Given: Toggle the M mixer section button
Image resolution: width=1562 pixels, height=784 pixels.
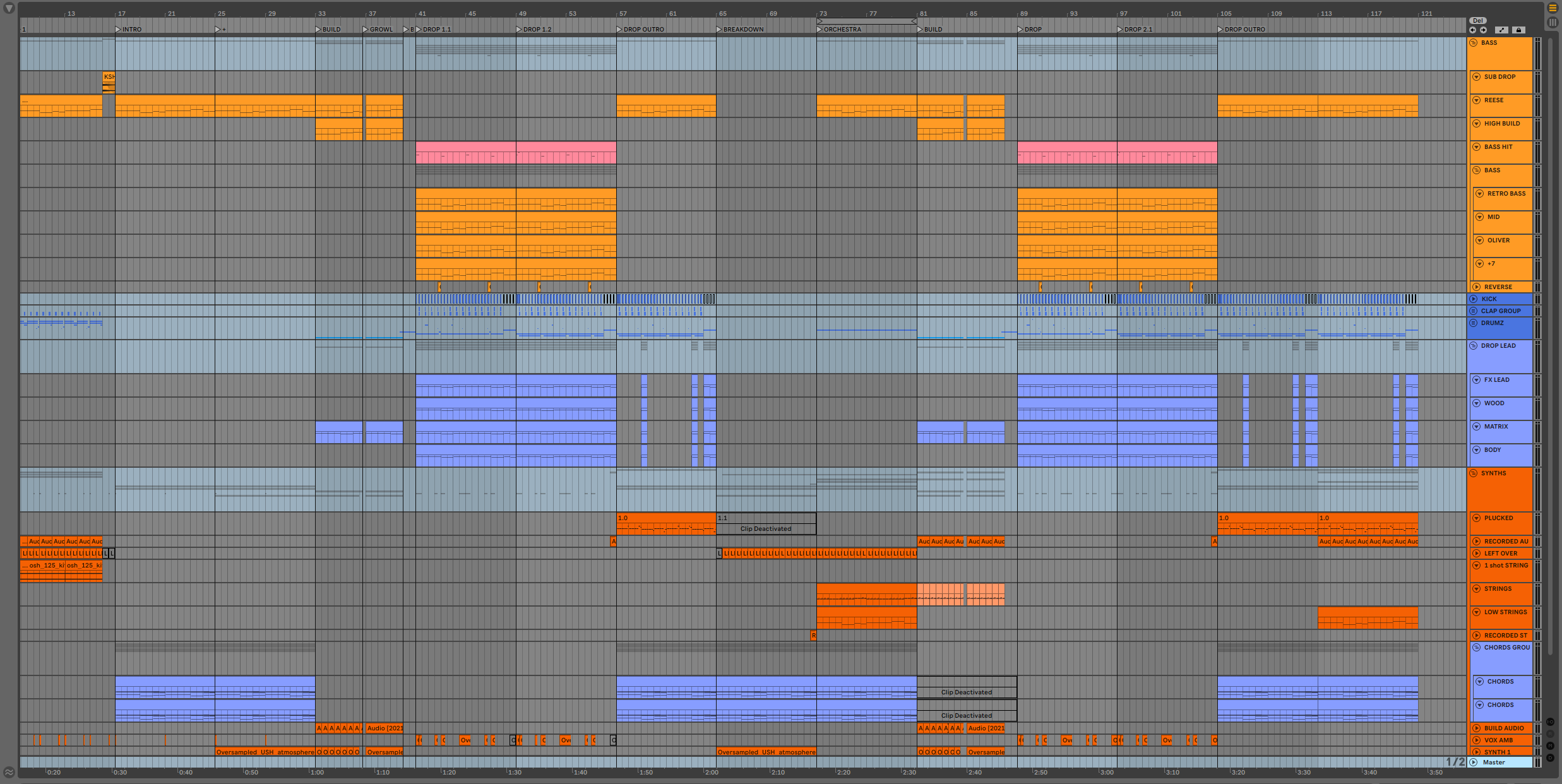Looking at the screenshot, I should (1550, 745).
